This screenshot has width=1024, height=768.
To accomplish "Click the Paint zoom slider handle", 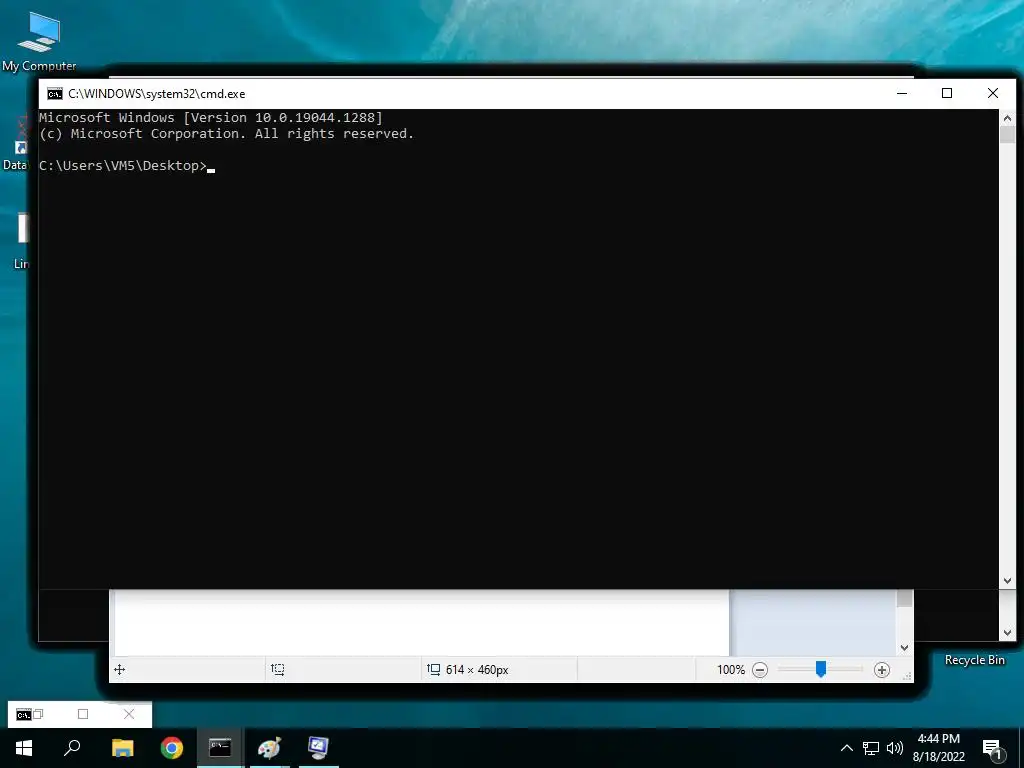I will tap(821, 669).
